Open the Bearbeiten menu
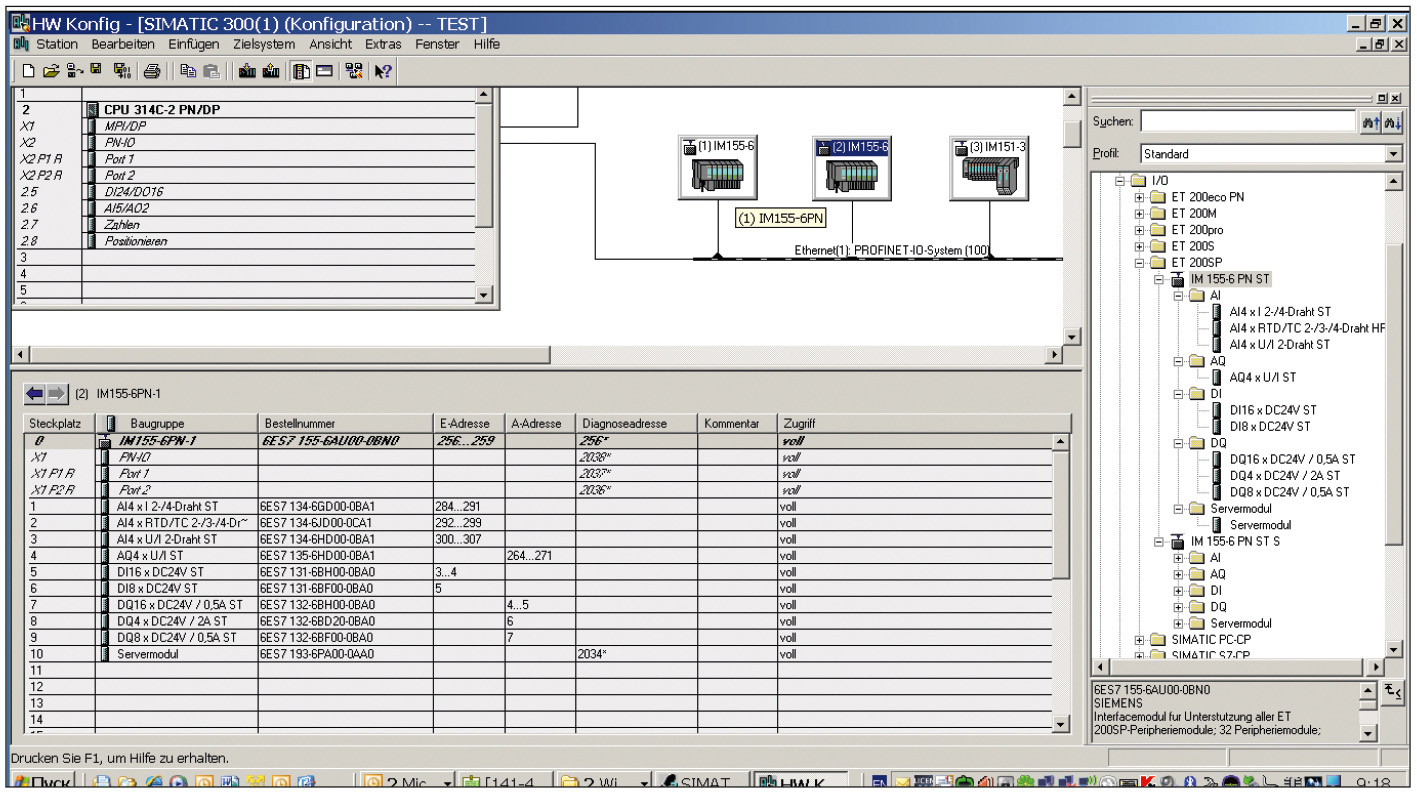 [123, 44]
